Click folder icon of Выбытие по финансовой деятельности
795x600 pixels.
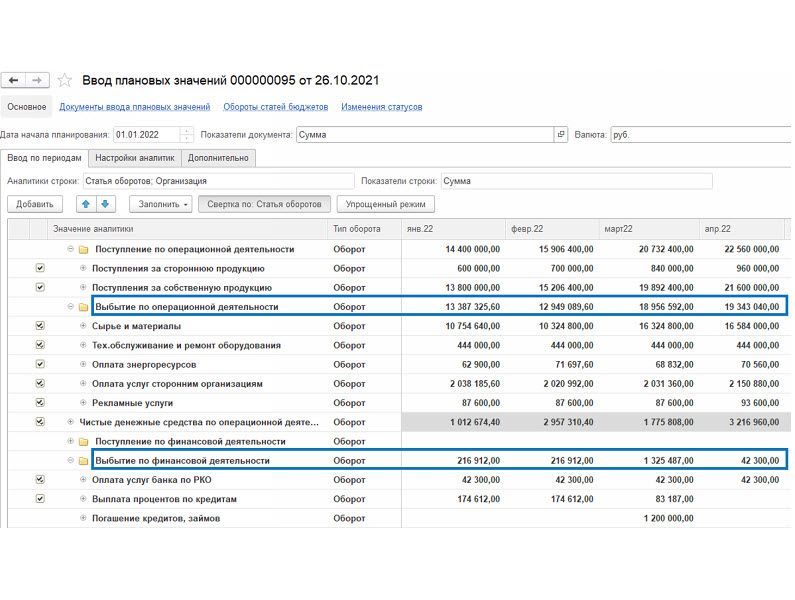coord(84,461)
